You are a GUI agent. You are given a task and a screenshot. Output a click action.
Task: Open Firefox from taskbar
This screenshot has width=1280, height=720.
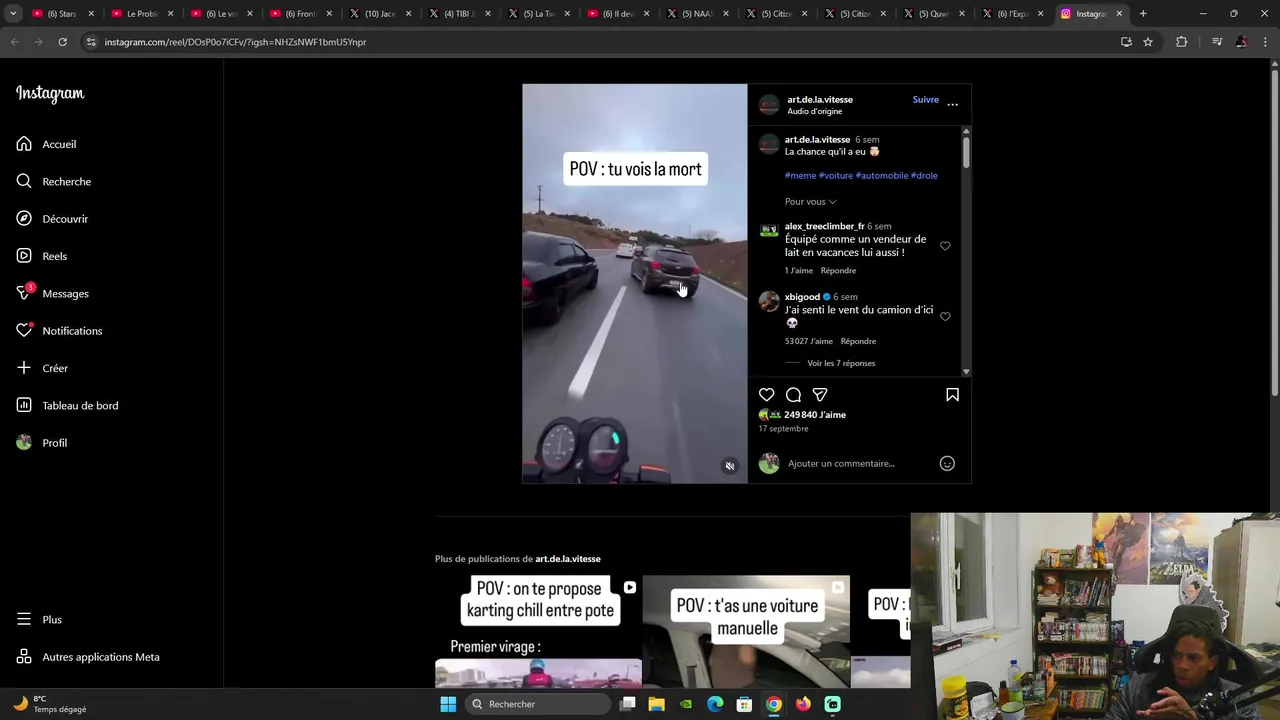coord(803,704)
